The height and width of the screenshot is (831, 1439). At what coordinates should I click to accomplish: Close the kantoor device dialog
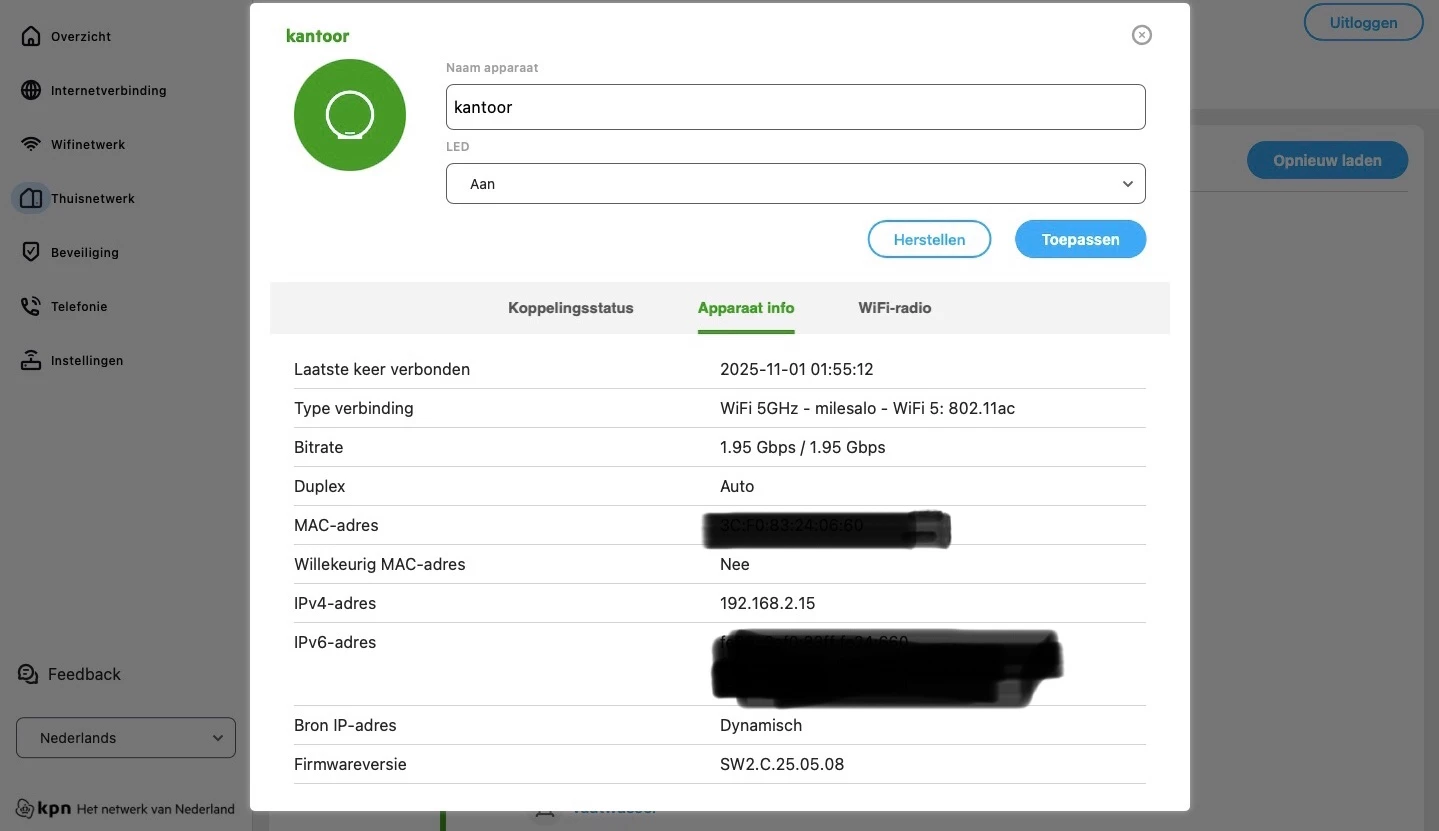tap(1142, 35)
